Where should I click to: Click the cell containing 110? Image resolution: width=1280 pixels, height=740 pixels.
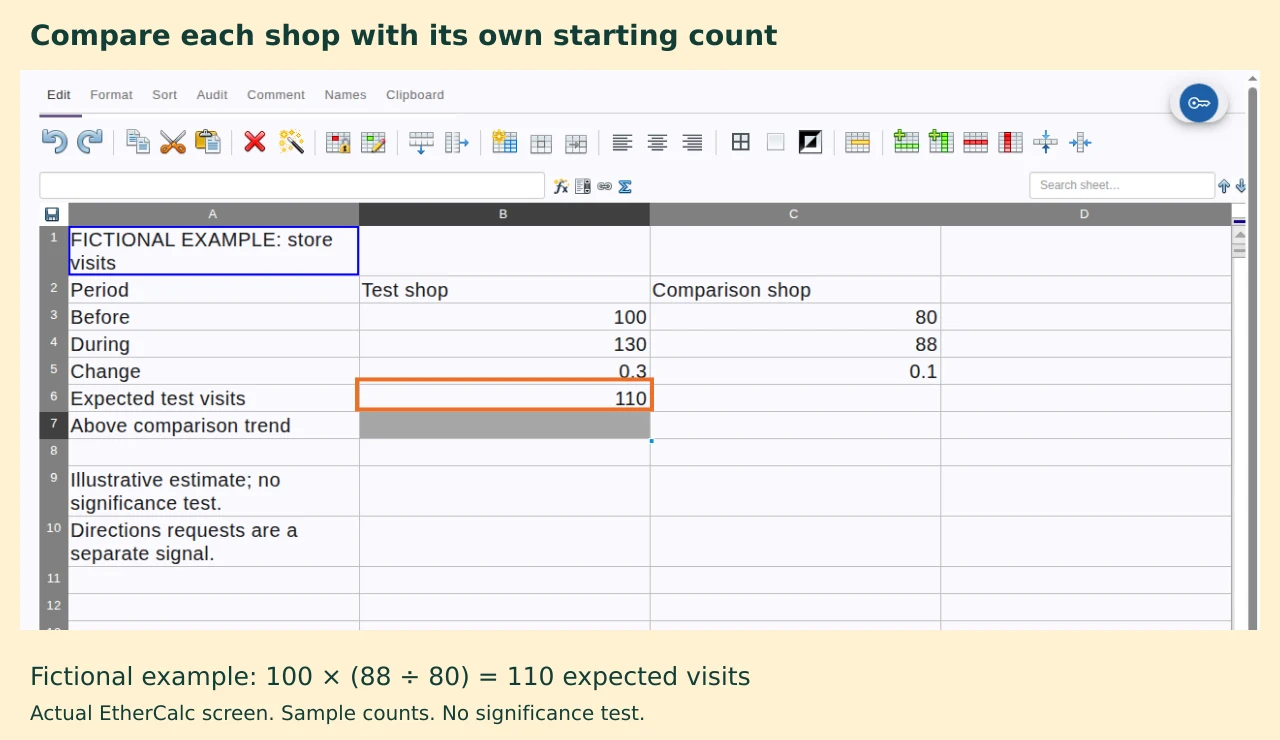504,398
